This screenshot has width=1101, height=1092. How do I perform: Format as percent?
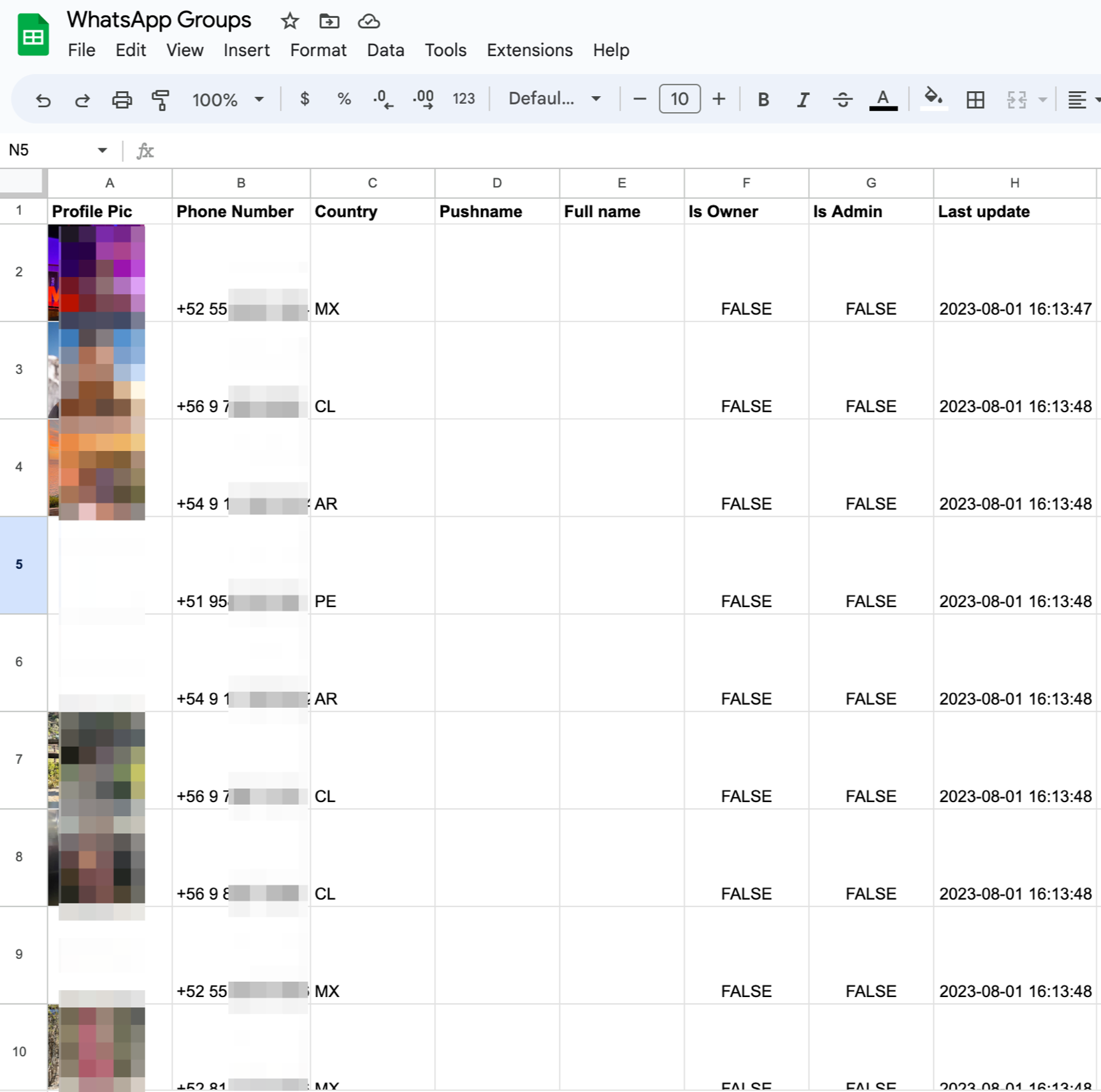344,99
